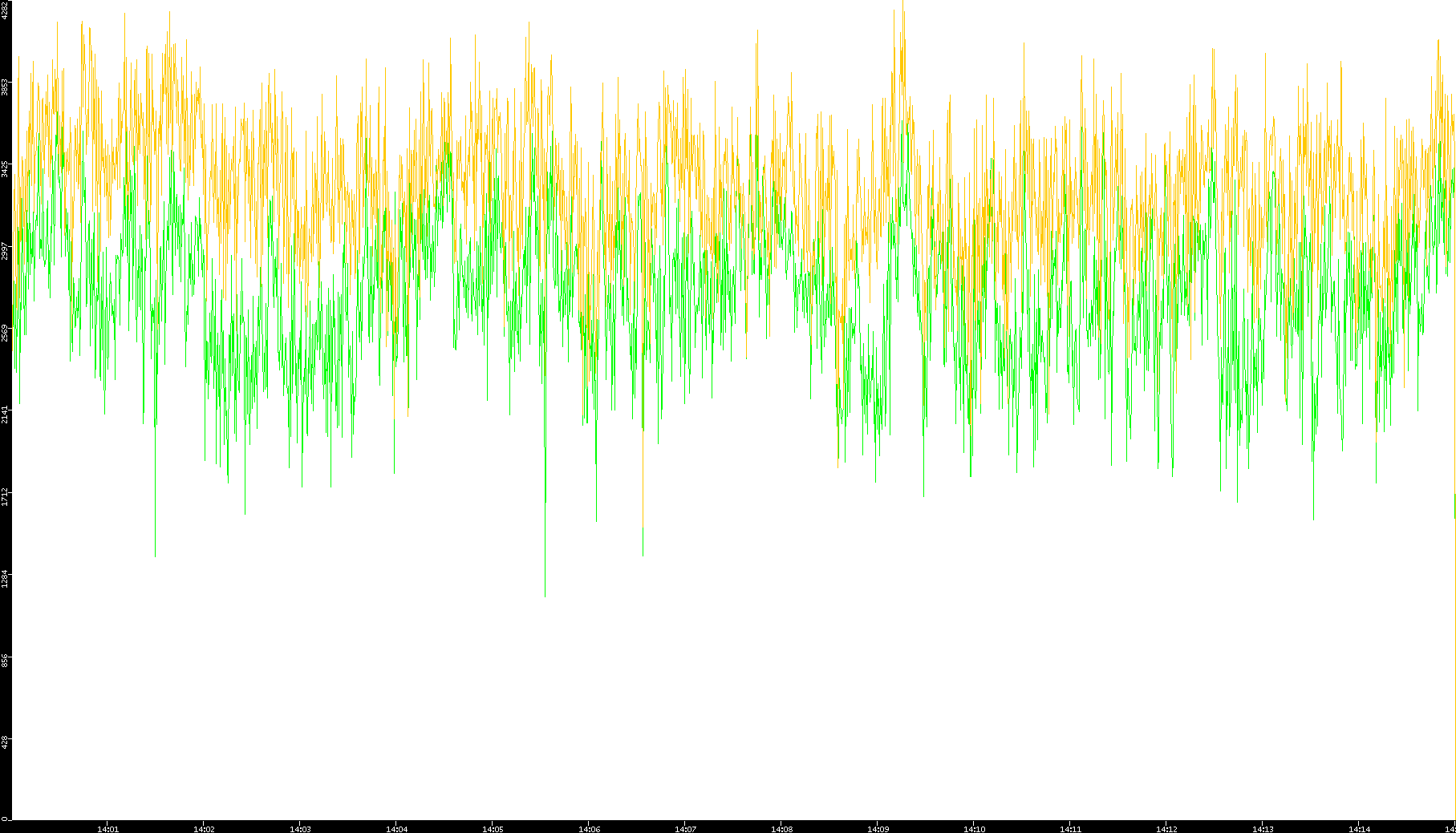The image size is (1456, 833).
Task: Click the 14:06 time marker
Action: 589,828
